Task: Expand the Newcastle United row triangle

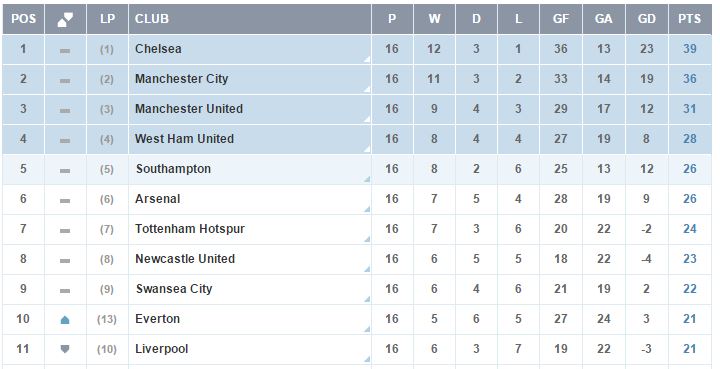Action: tap(367, 269)
